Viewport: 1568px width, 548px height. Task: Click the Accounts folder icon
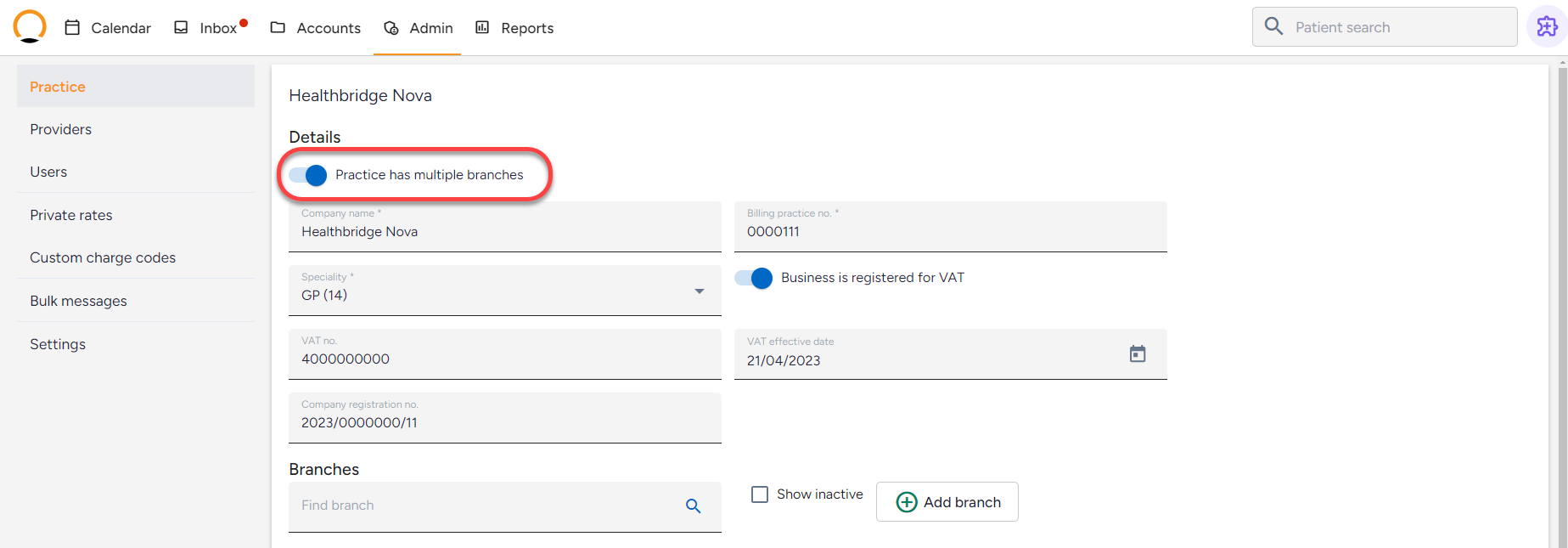278,27
